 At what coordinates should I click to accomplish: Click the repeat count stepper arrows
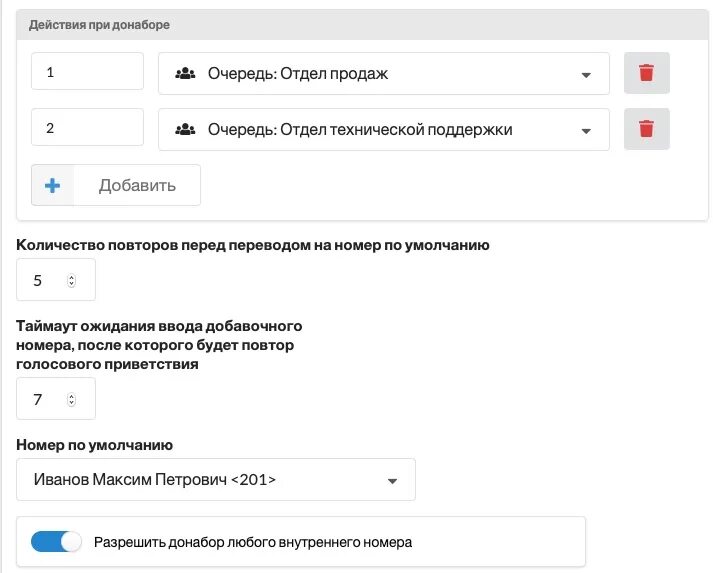(71, 280)
